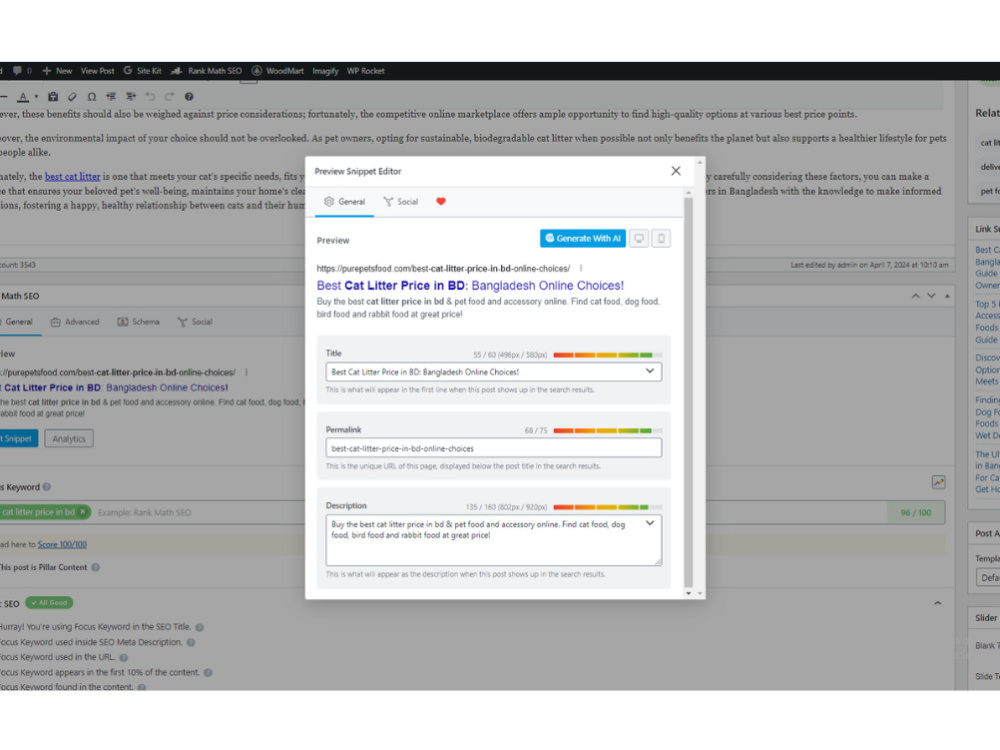
Task: Open the Trends chart icon
Action: pyautogui.click(x=938, y=483)
